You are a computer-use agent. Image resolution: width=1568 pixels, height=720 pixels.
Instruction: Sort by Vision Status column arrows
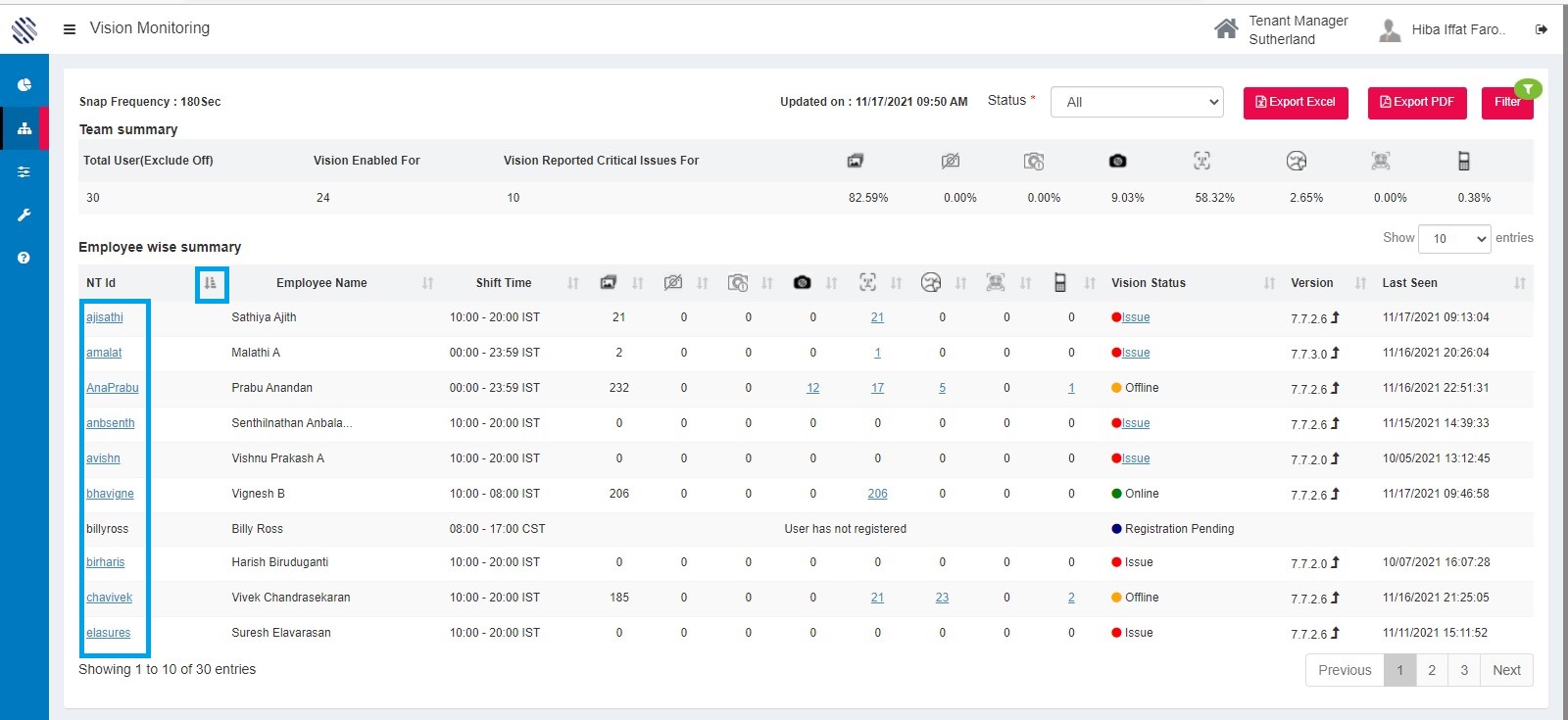click(x=1269, y=283)
